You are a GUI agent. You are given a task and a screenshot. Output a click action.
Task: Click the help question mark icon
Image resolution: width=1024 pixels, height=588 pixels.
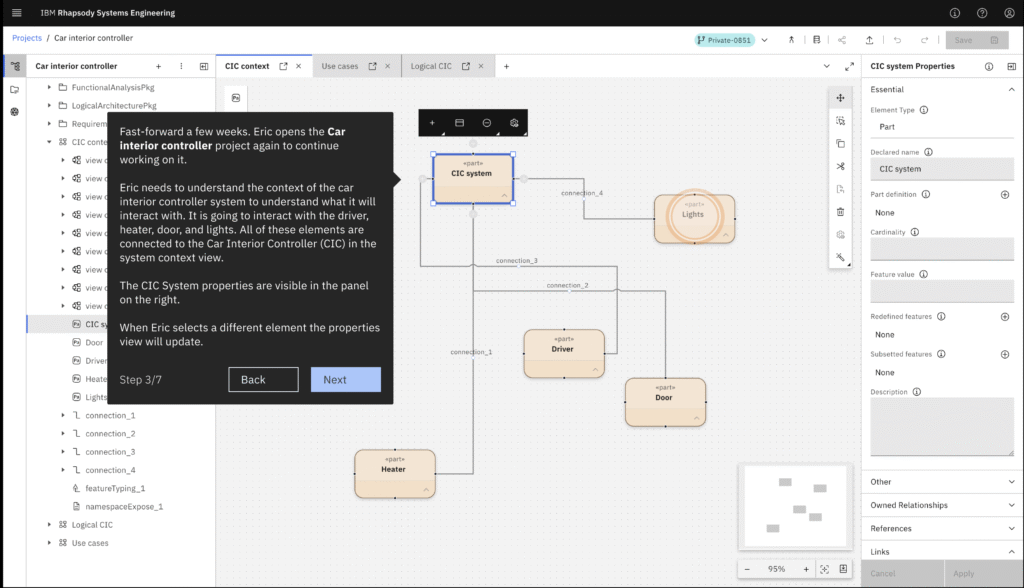pyautogui.click(x=982, y=12)
